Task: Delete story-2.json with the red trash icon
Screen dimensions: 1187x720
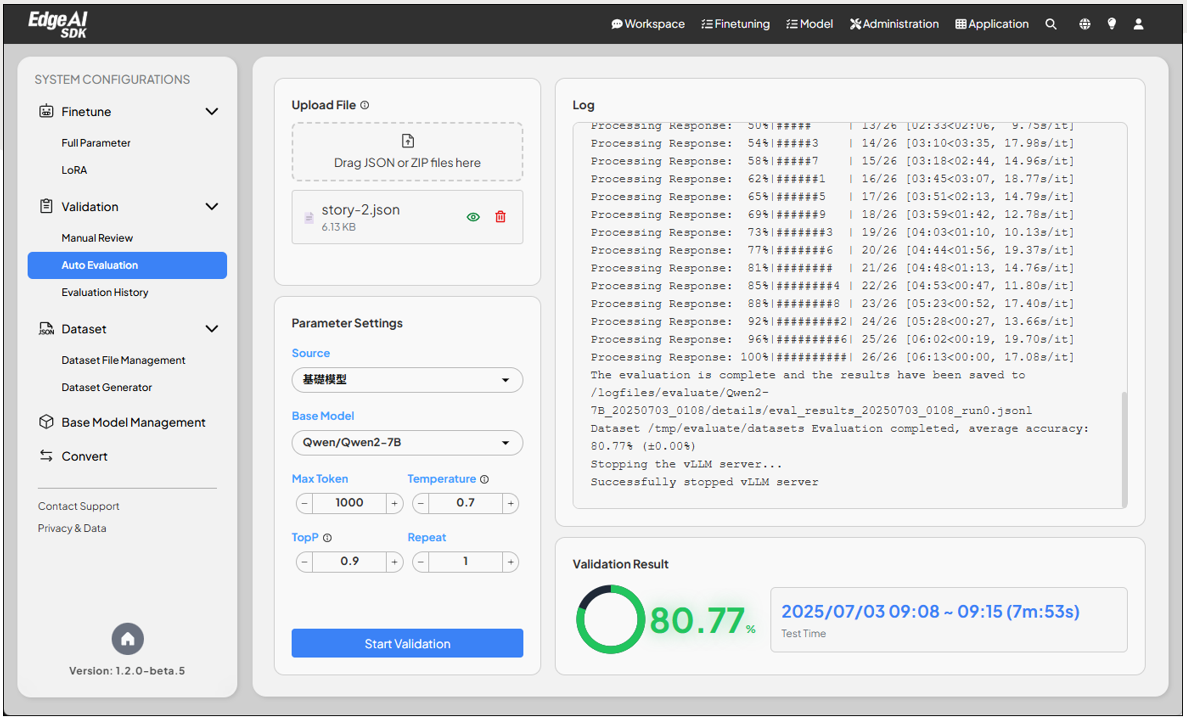Action: coord(501,217)
